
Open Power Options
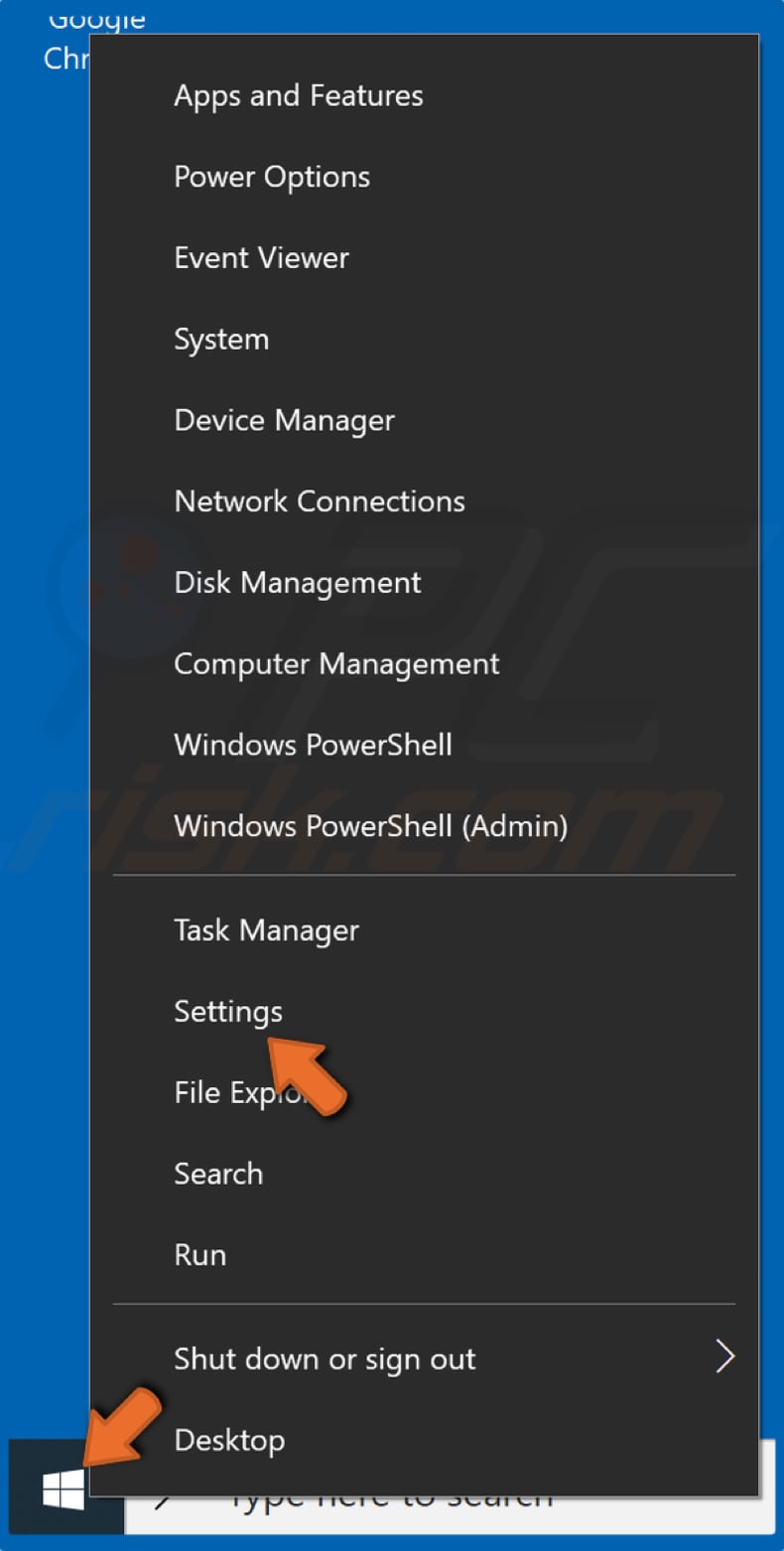pos(272,176)
